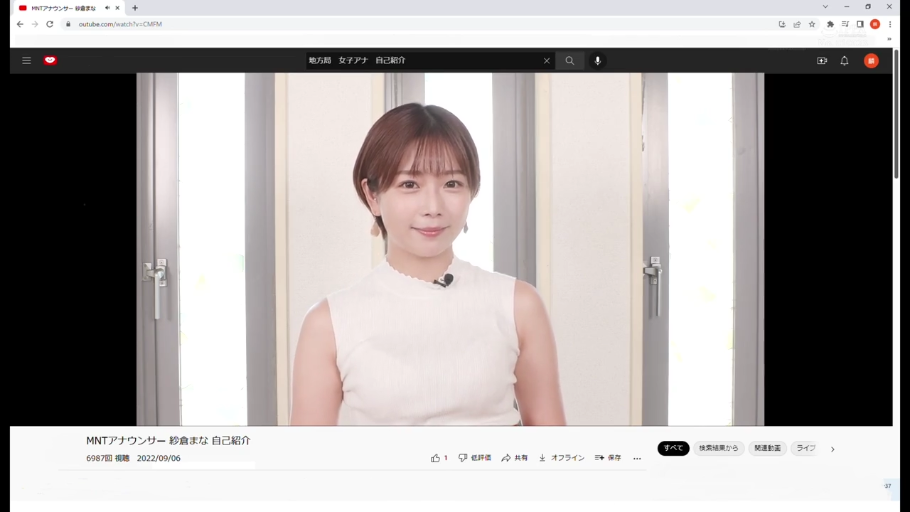Click the magnifier search button
This screenshot has height=512, width=910.
570,61
